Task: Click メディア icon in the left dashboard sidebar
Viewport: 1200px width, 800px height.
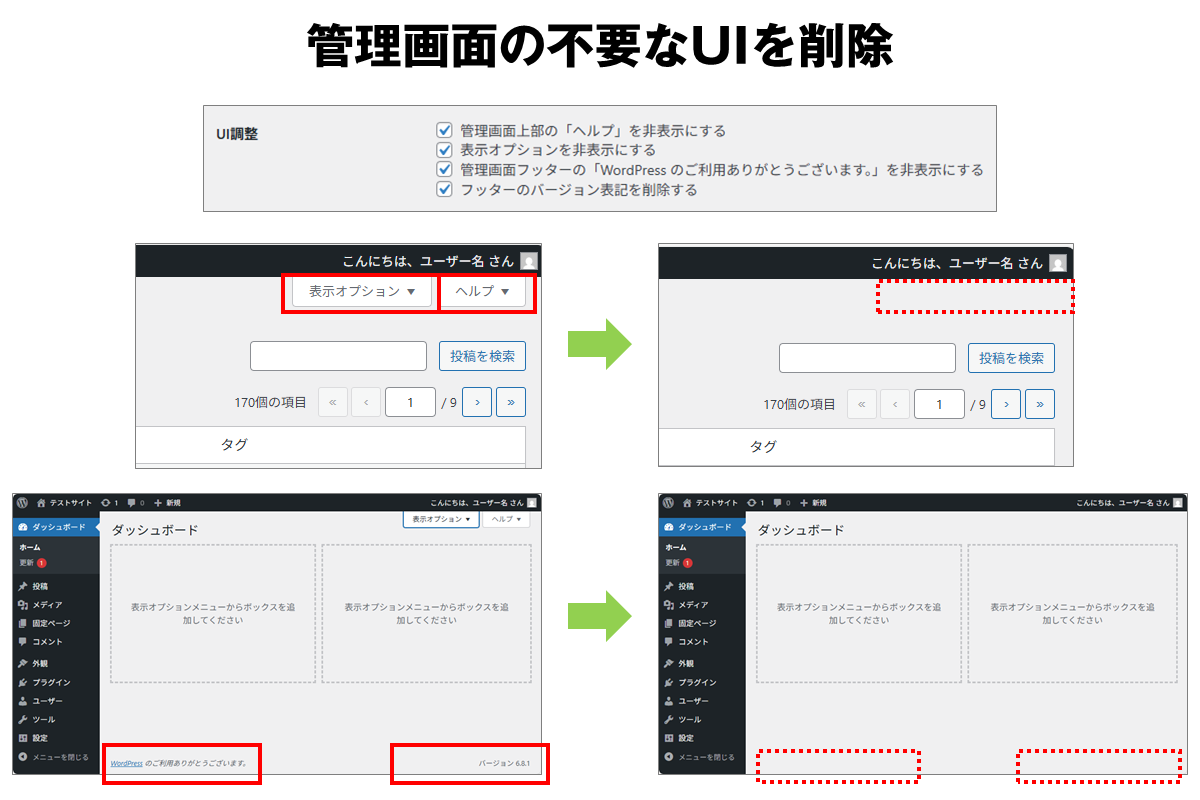Action: click(x=23, y=605)
